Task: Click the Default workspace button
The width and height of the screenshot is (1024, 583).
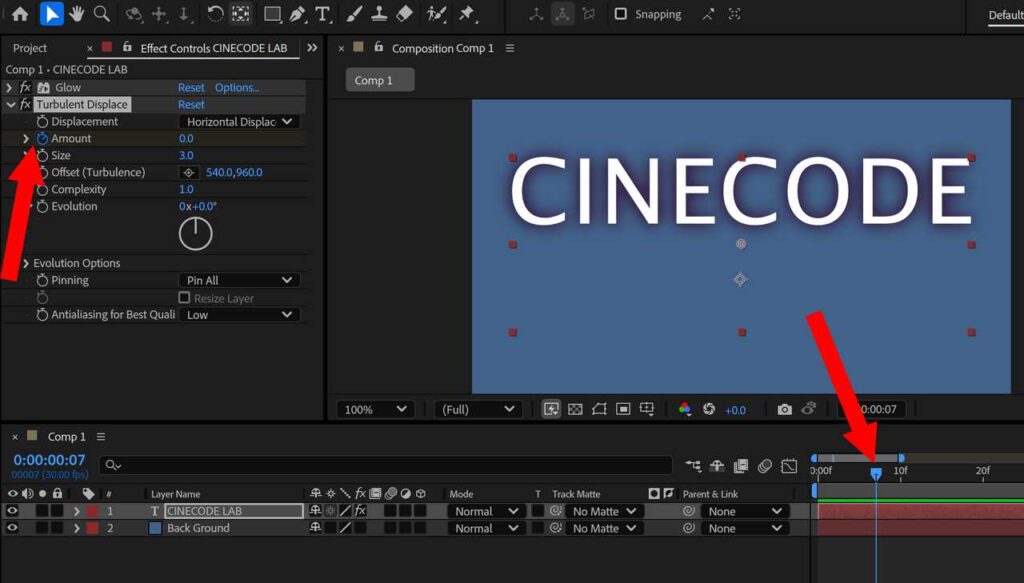Action: tap(1005, 14)
